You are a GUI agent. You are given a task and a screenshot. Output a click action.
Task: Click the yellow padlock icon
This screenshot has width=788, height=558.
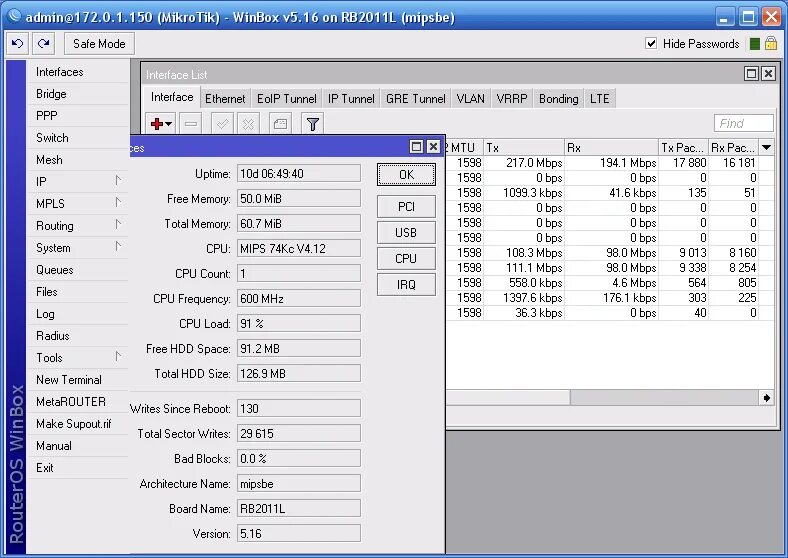[x=771, y=43]
